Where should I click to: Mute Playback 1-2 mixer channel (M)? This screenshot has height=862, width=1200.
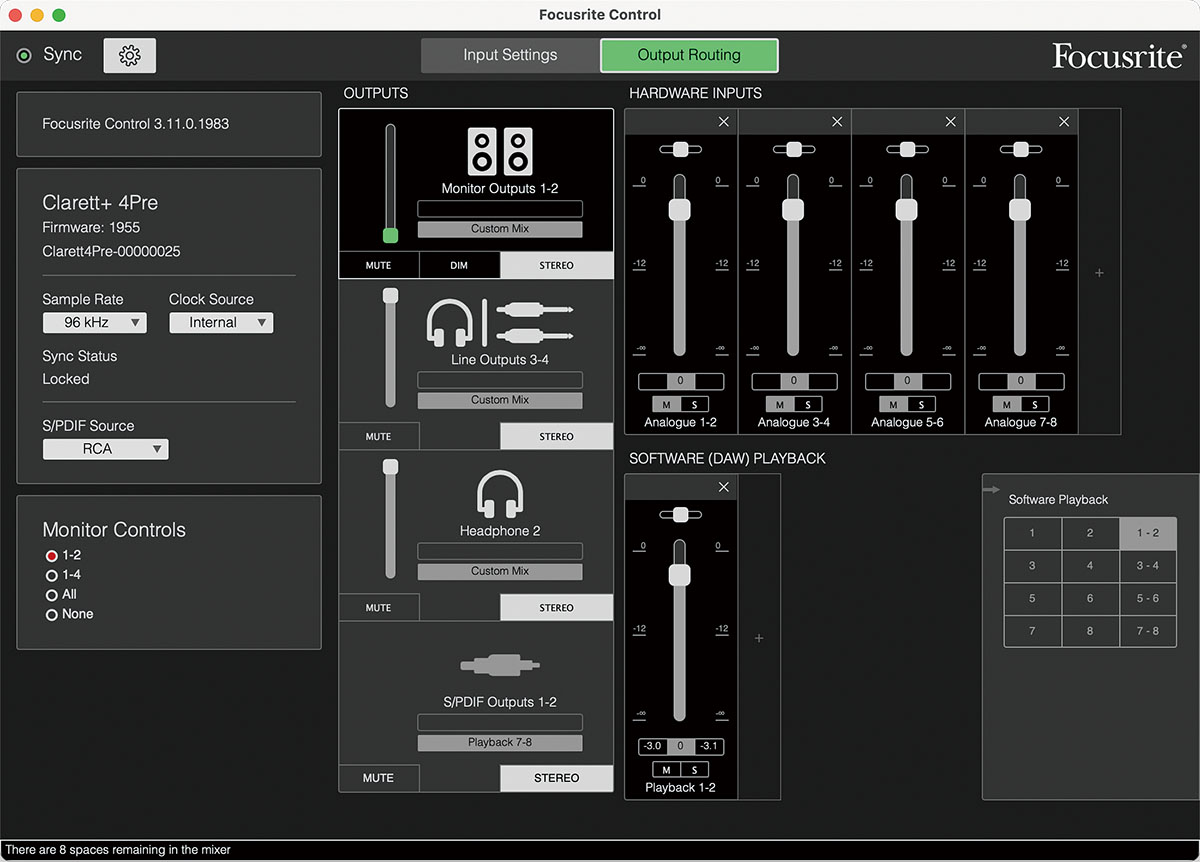click(666, 770)
